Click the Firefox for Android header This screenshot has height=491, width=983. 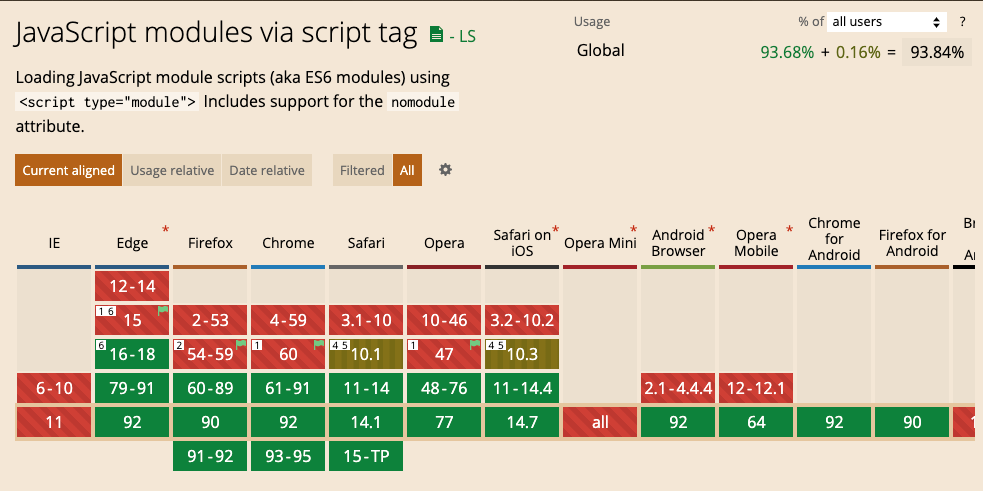tap(912, 243)
